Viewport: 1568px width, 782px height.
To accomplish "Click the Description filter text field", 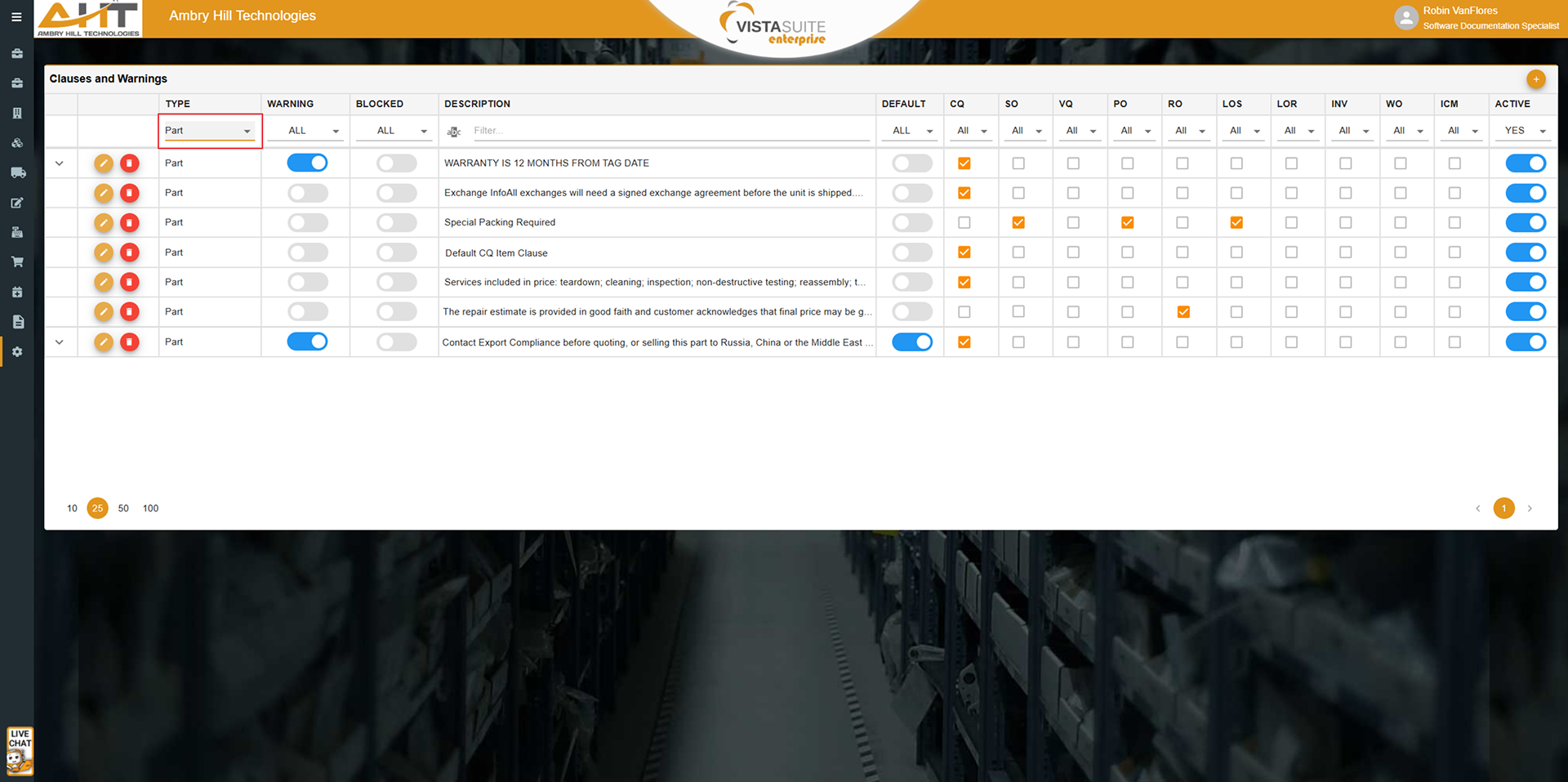I will [x=670, y=131].
